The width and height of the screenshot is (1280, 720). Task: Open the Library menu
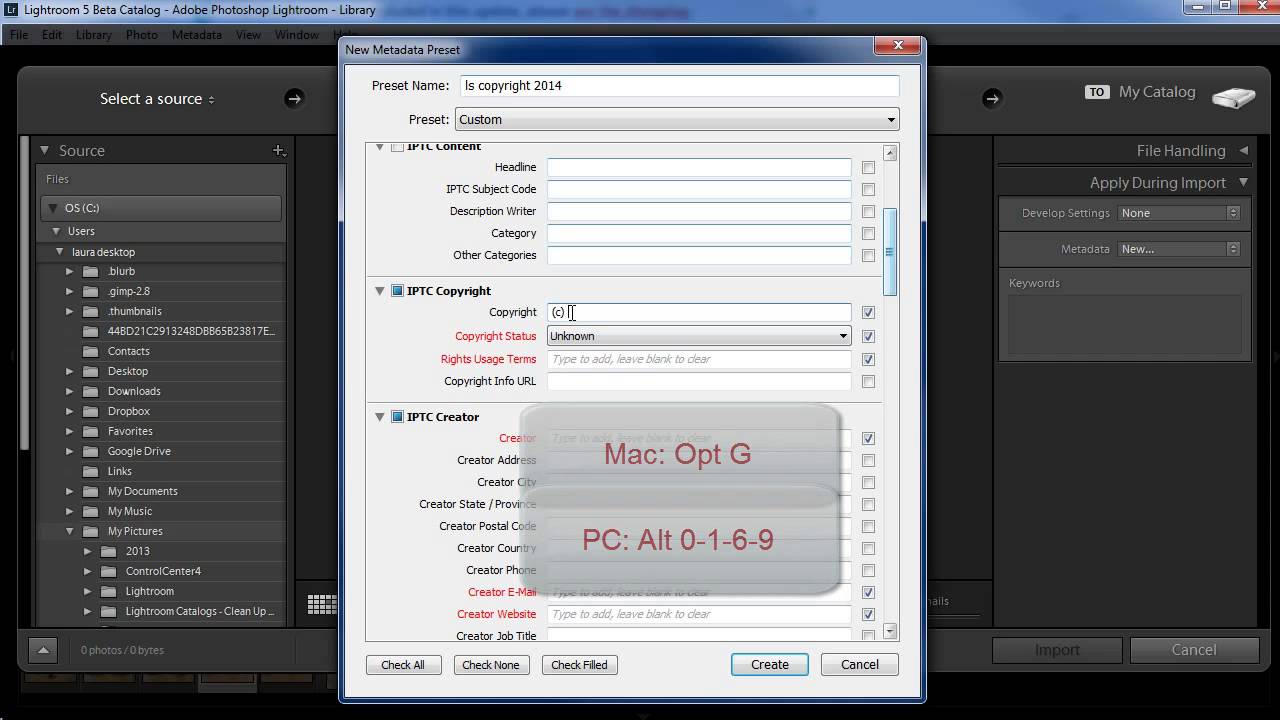[x=94, y=34]
